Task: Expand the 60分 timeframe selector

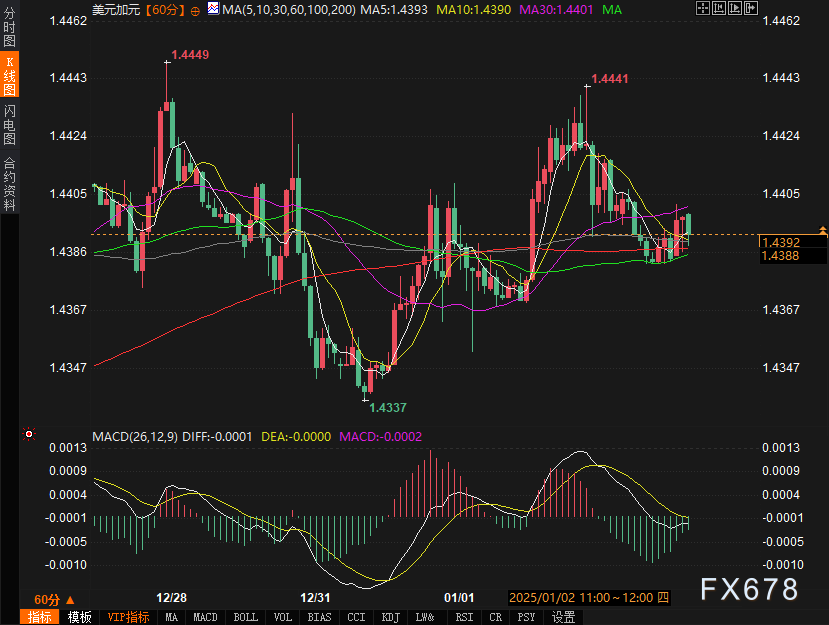Action: point(54,600)
